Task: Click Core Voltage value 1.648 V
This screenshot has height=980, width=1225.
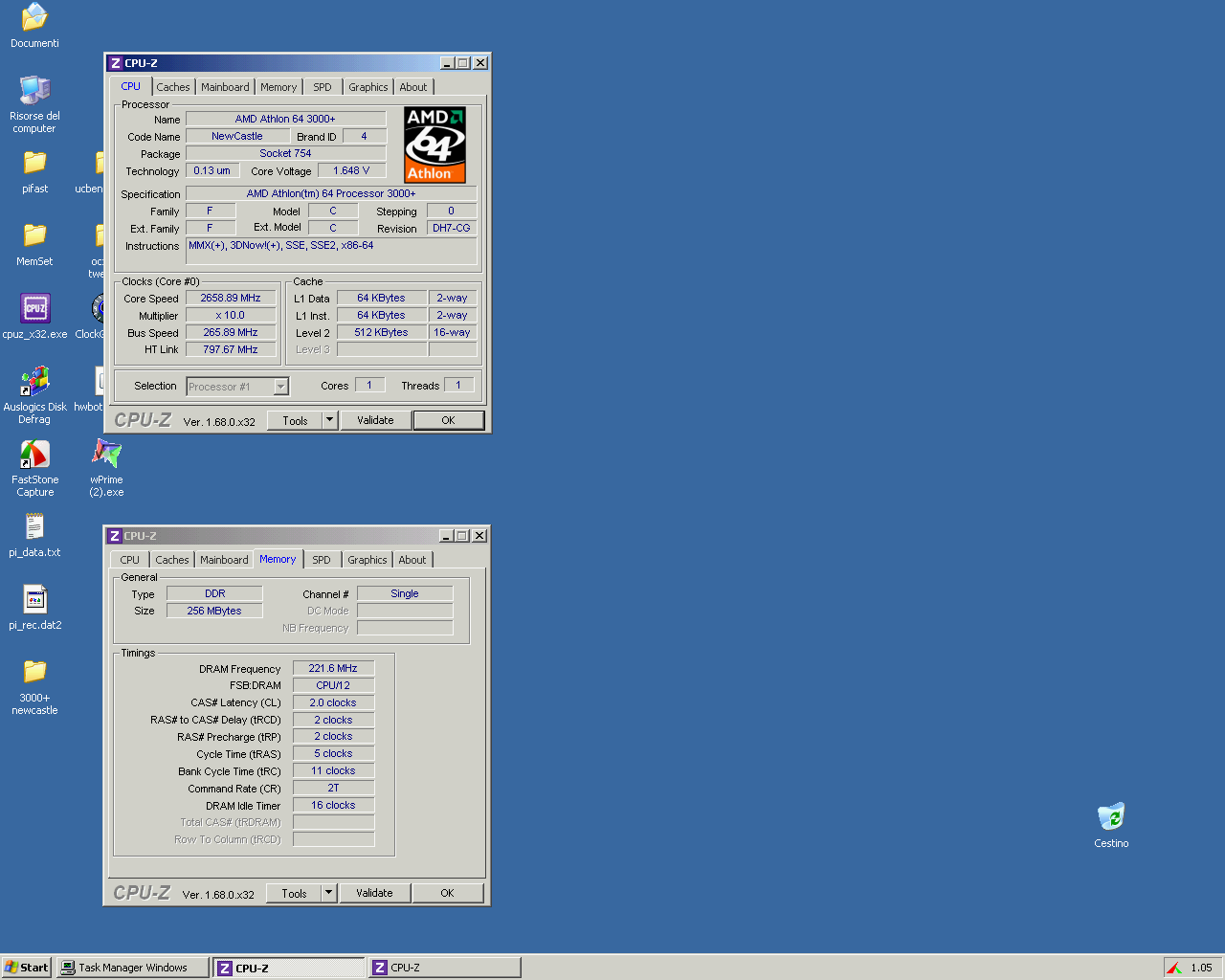Action: 351,170
